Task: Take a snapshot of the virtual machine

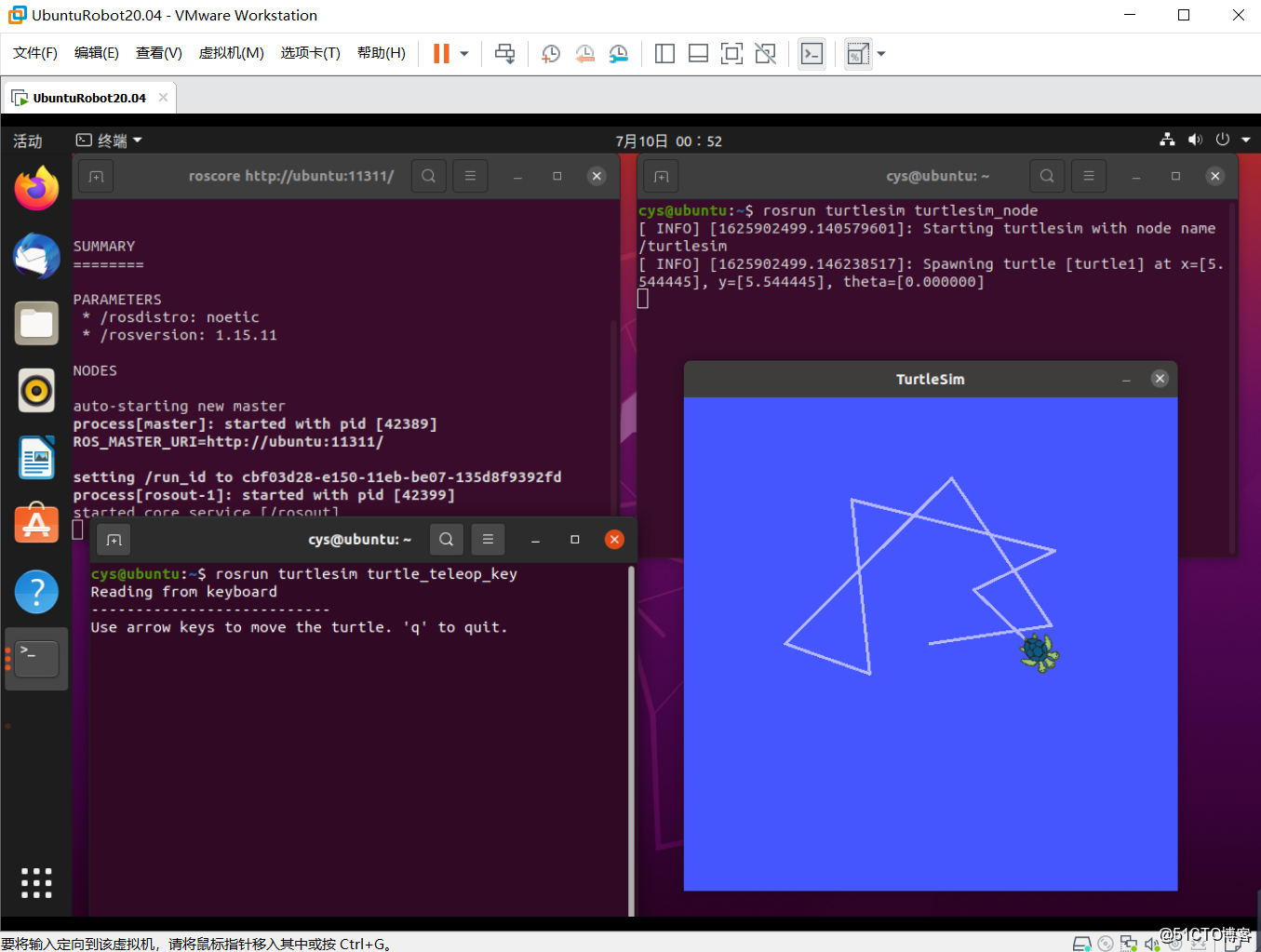Action: pyautogui.click(x=551, y=54)
